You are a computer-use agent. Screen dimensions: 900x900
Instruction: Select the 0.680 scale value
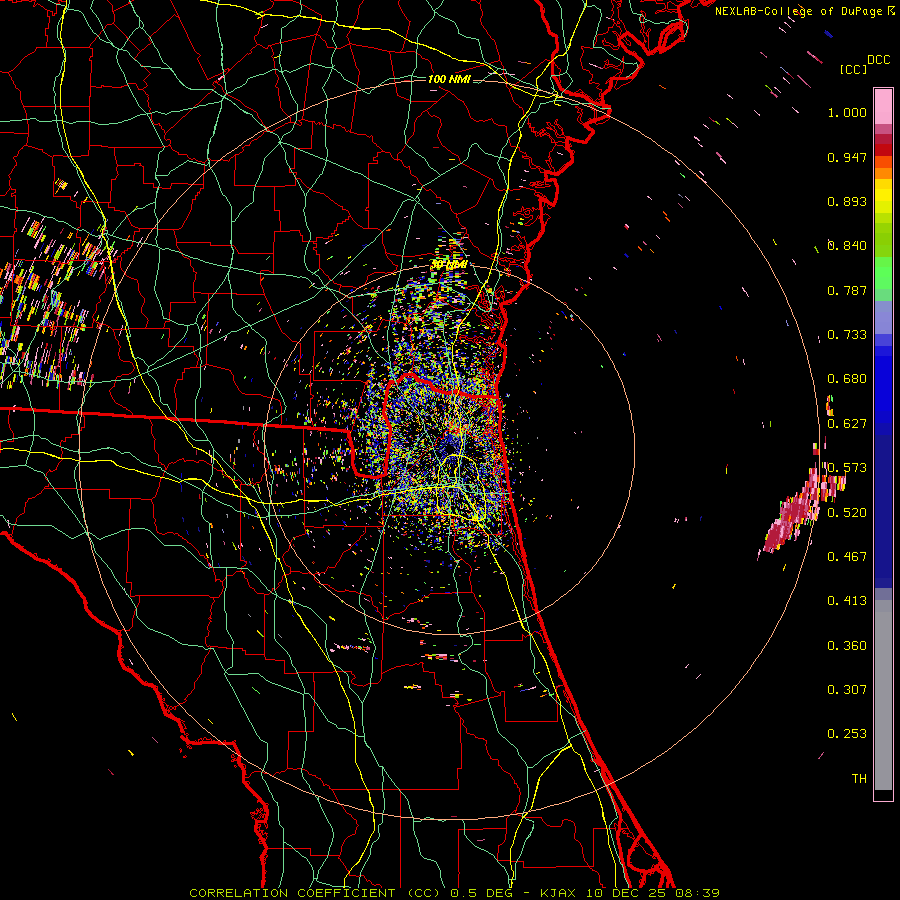847,379
